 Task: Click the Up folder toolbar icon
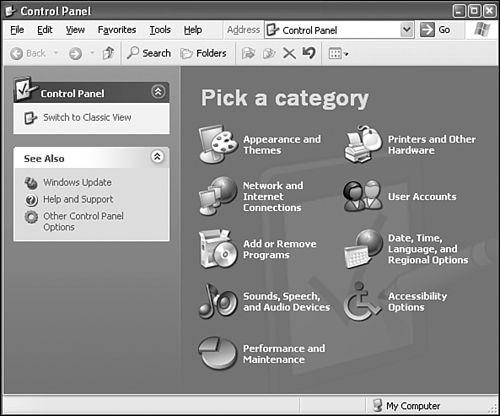(x=108, y=53)
